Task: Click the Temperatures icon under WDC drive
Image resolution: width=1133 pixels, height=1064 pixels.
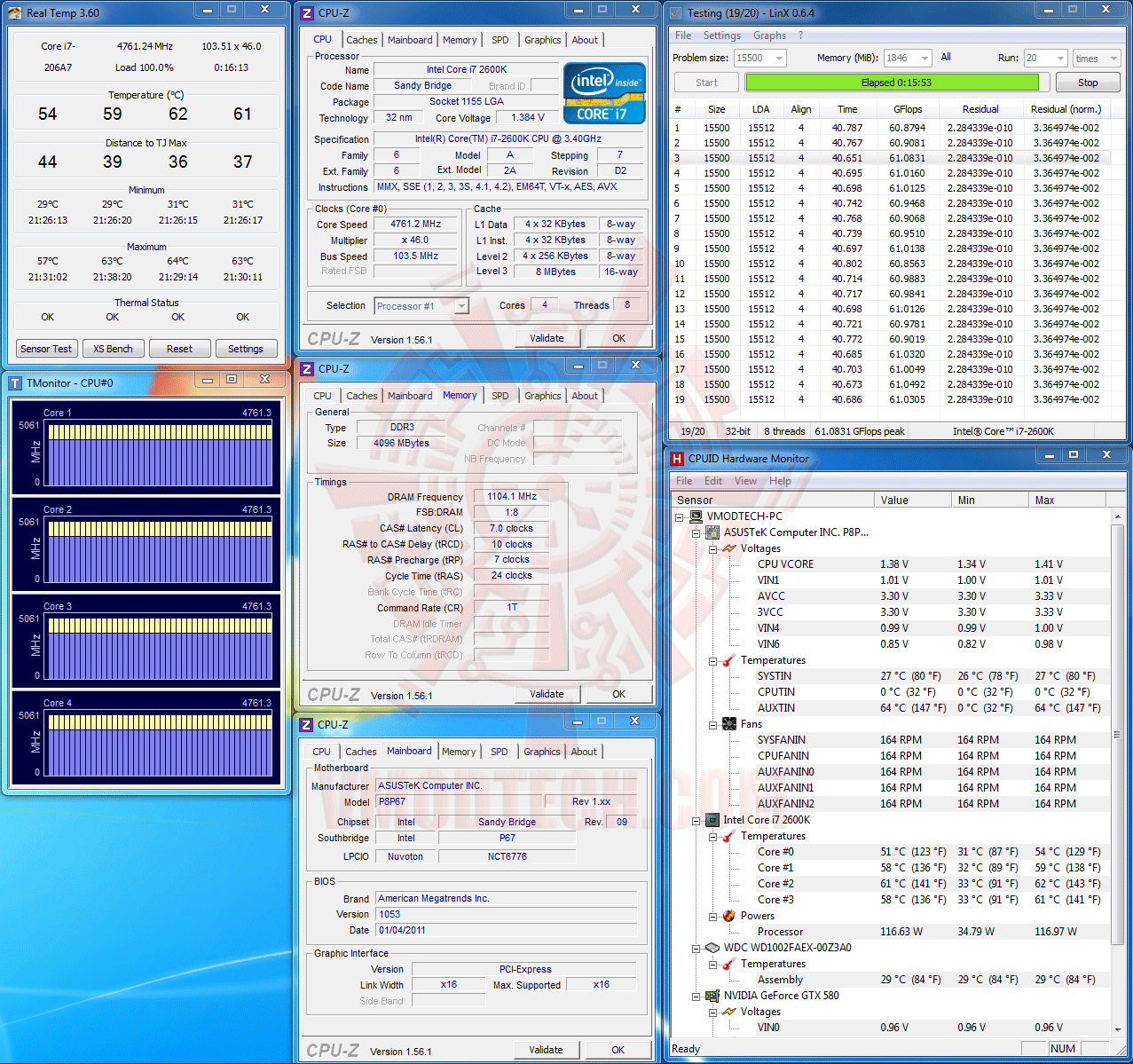Action: 729,964
